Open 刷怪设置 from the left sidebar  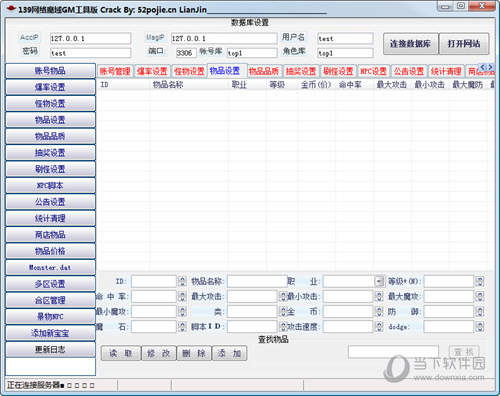point(50,169)
